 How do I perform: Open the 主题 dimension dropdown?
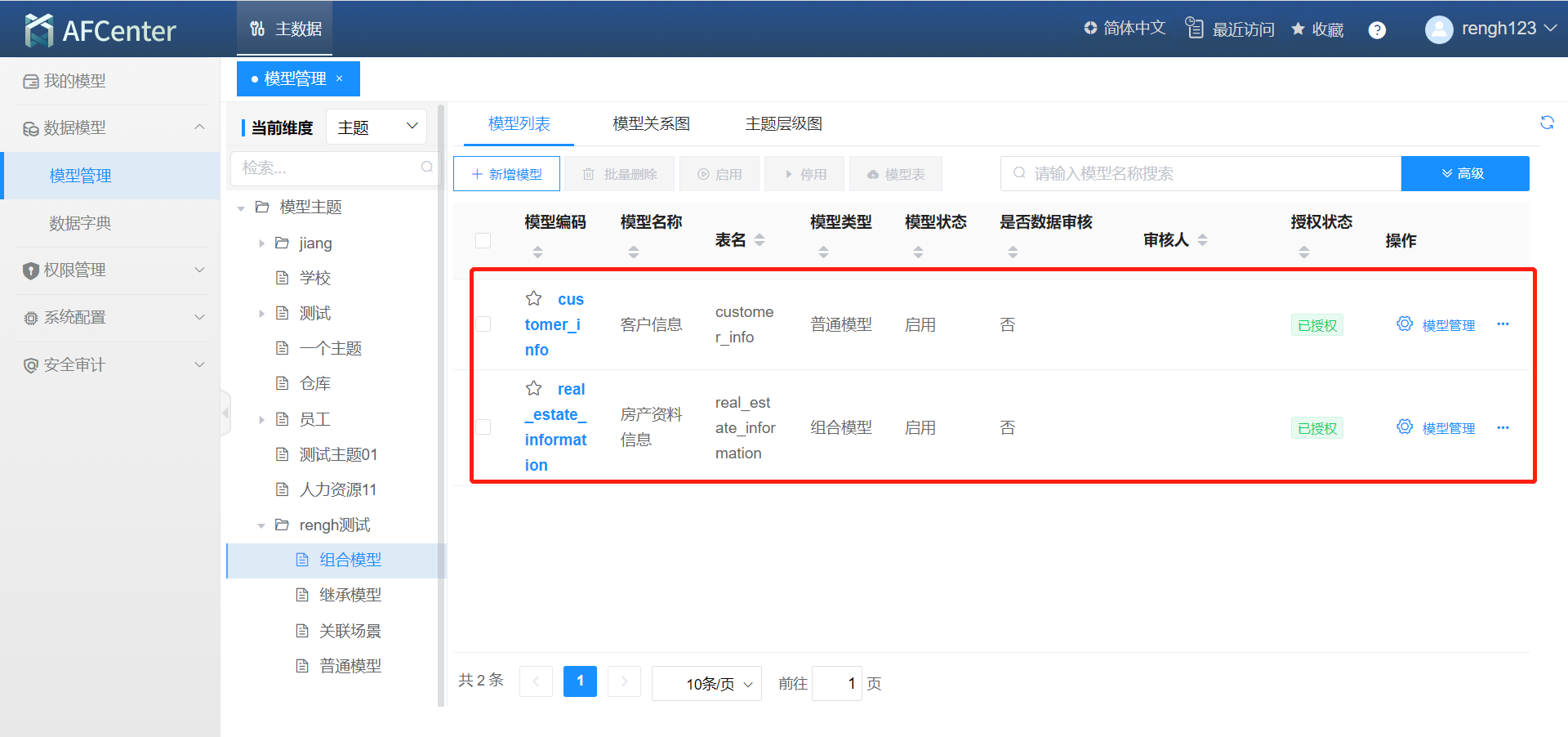[x=376, y=127]
